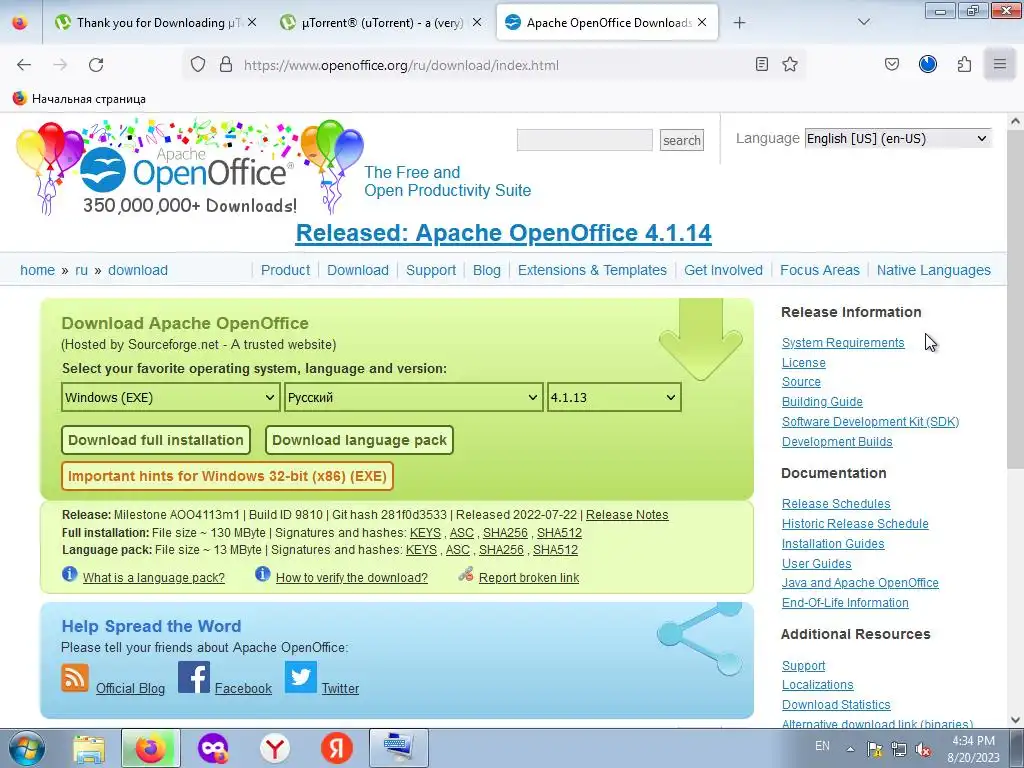Click the site search input field

click(584, 140)
